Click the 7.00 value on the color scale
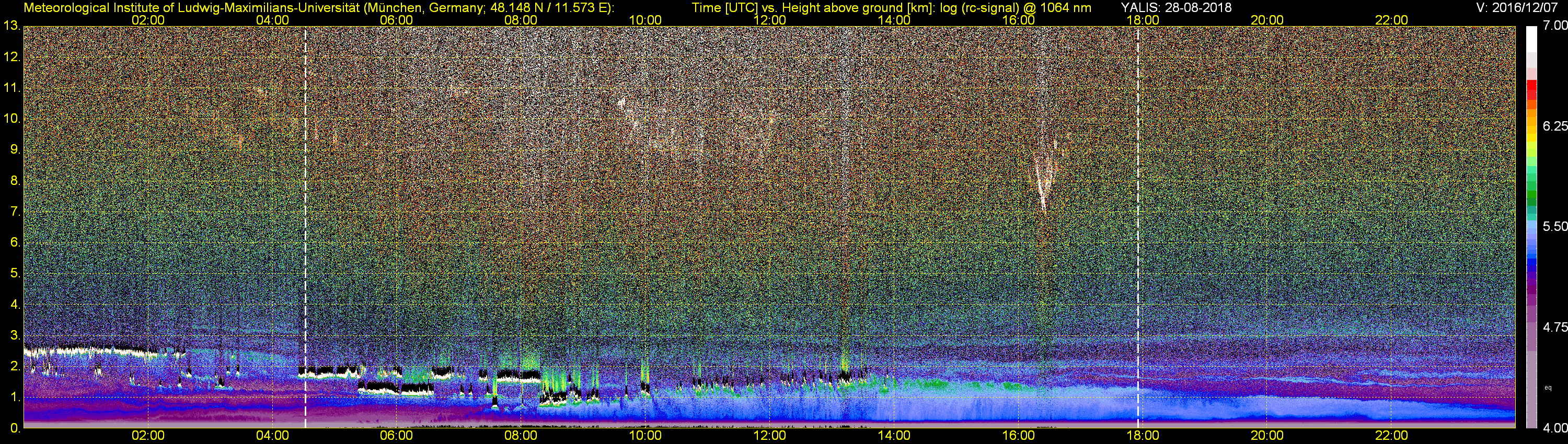This screenshot has width=1568, height=444. pyautogui.click(x=1555, y=26)
